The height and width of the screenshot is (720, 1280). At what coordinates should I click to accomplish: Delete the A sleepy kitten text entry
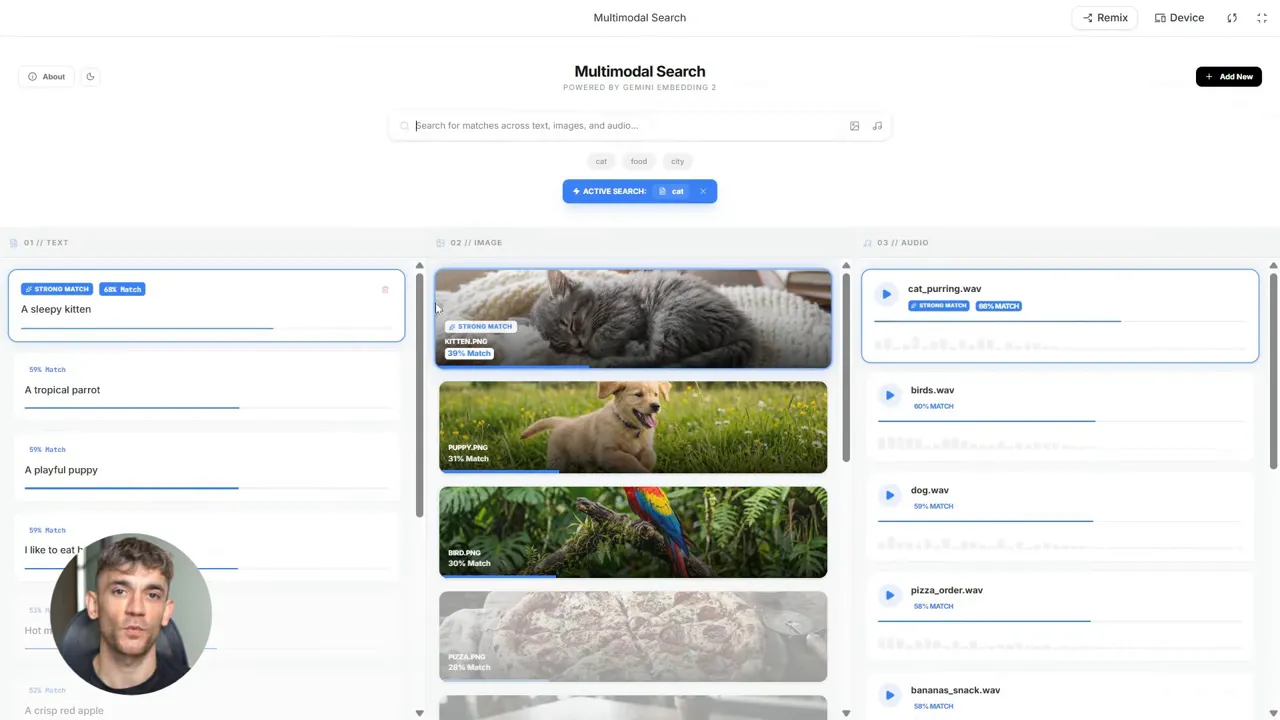click(x=385, y=290)
